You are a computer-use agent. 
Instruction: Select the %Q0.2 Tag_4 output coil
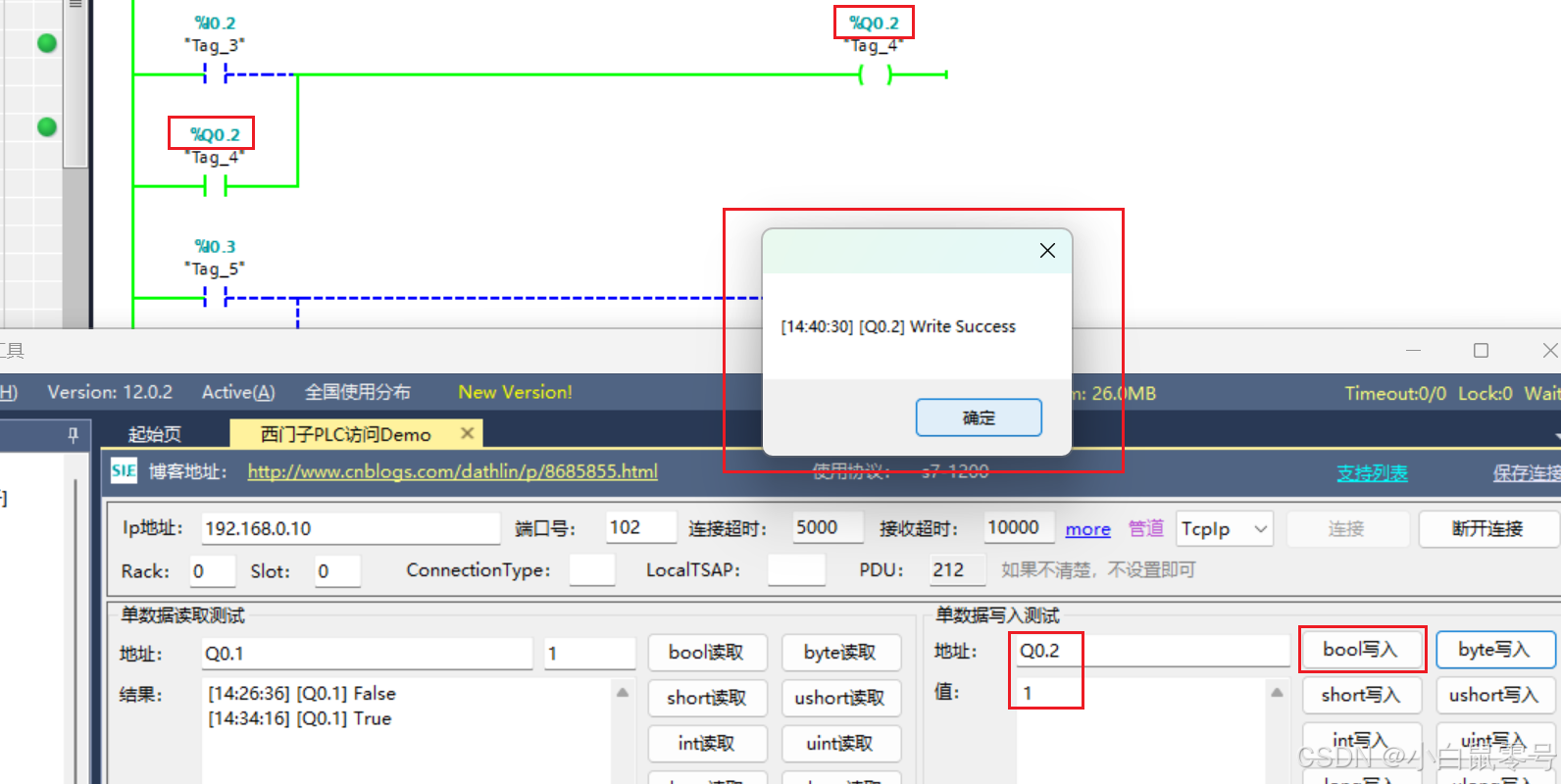(x=875, y=74)
